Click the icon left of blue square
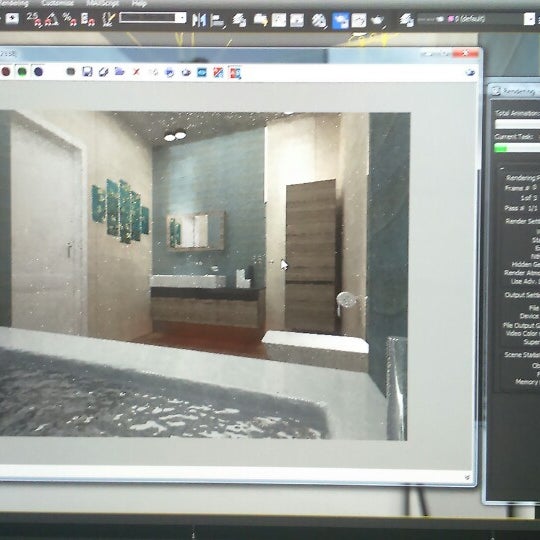Screen dimensions: 540x540 [186, 72]
